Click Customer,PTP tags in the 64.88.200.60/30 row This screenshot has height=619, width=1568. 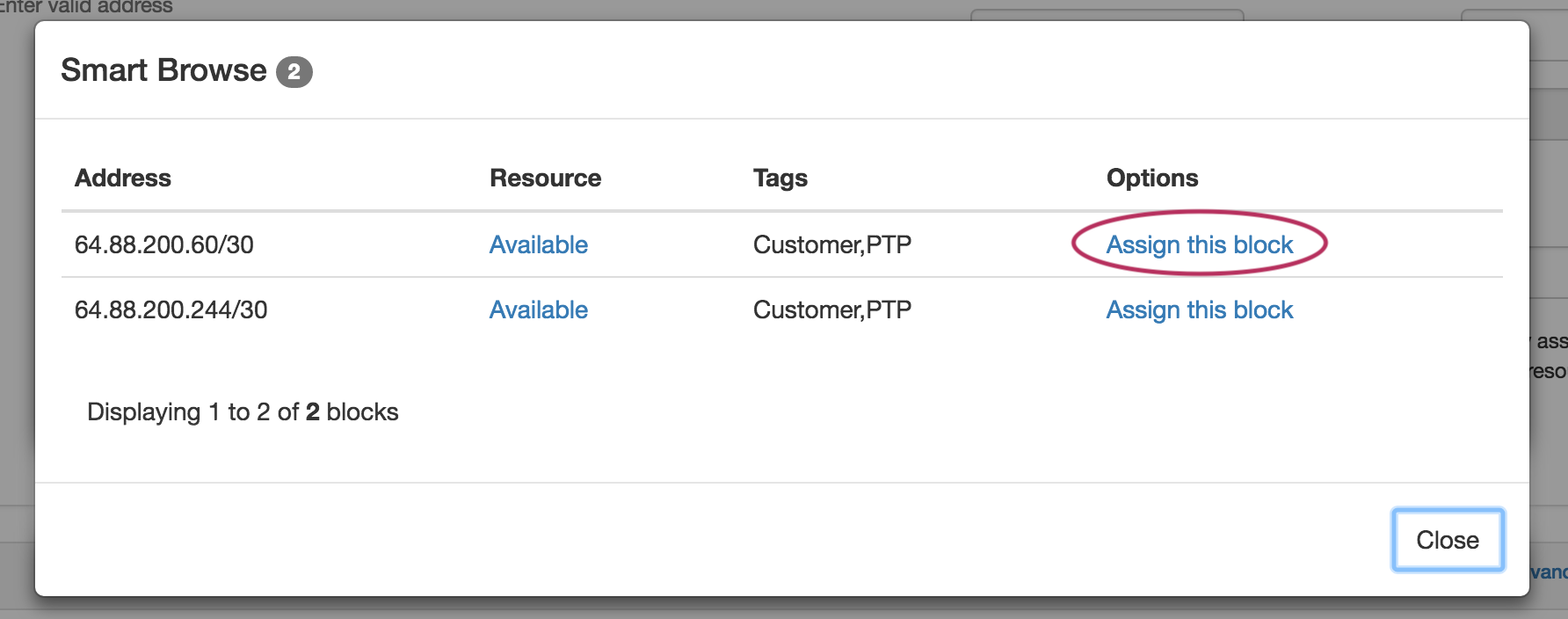[x=831, y=244]
